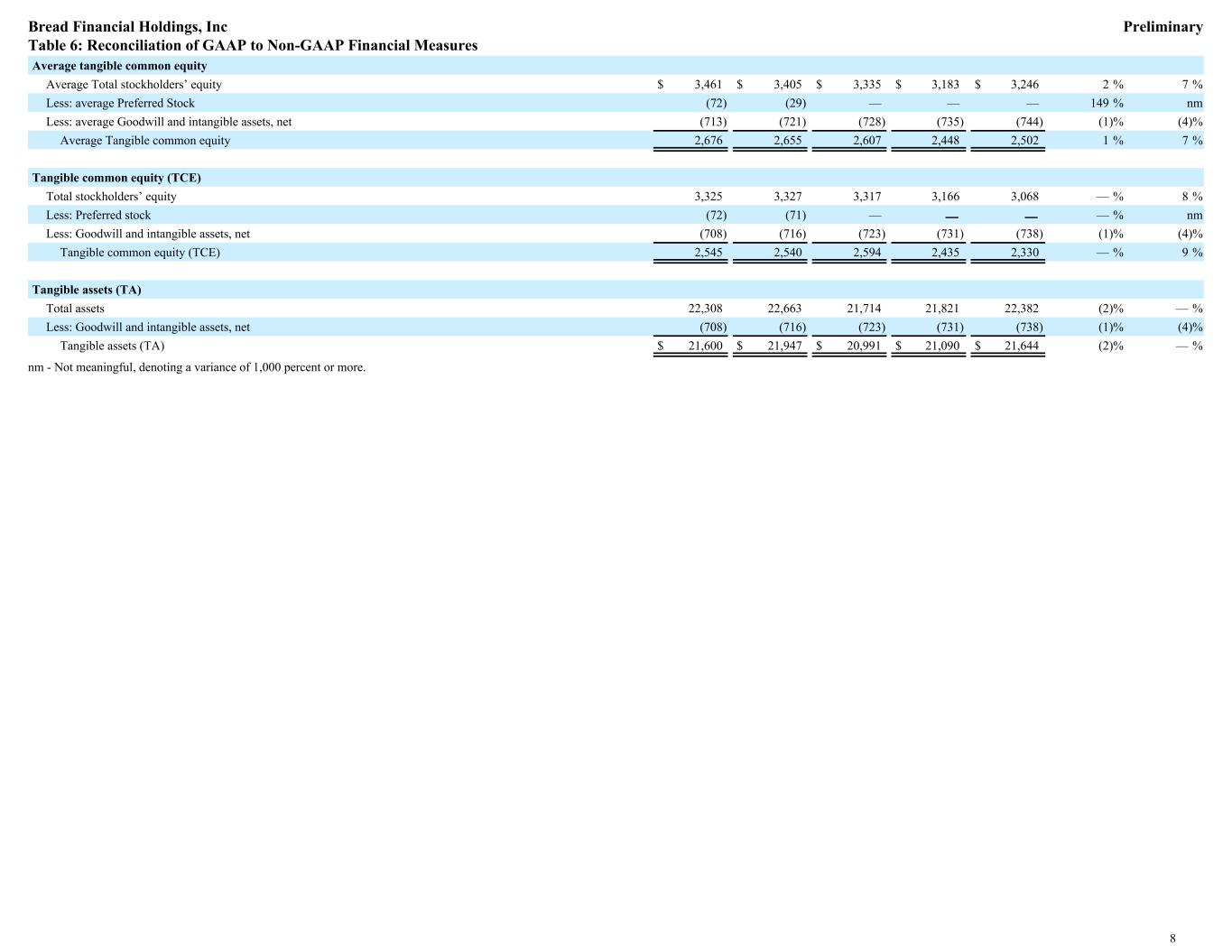This screenshot has width=1232, height=952.
Task: Click the 3,068 total stockholders' equity value
Action: click(x=1024, y=197)
